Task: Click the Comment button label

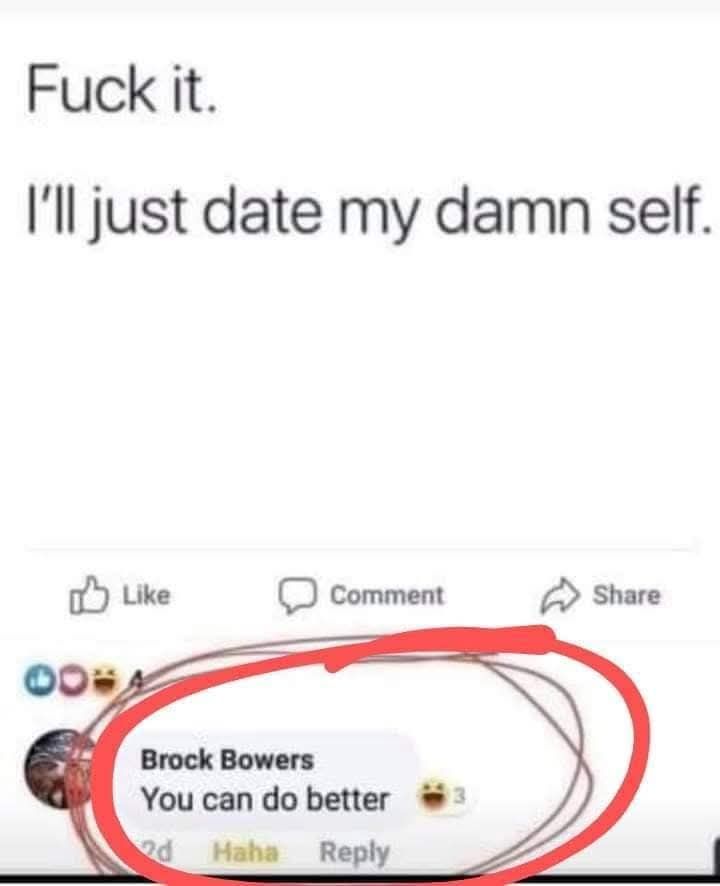Action: (x=387, y=596)
